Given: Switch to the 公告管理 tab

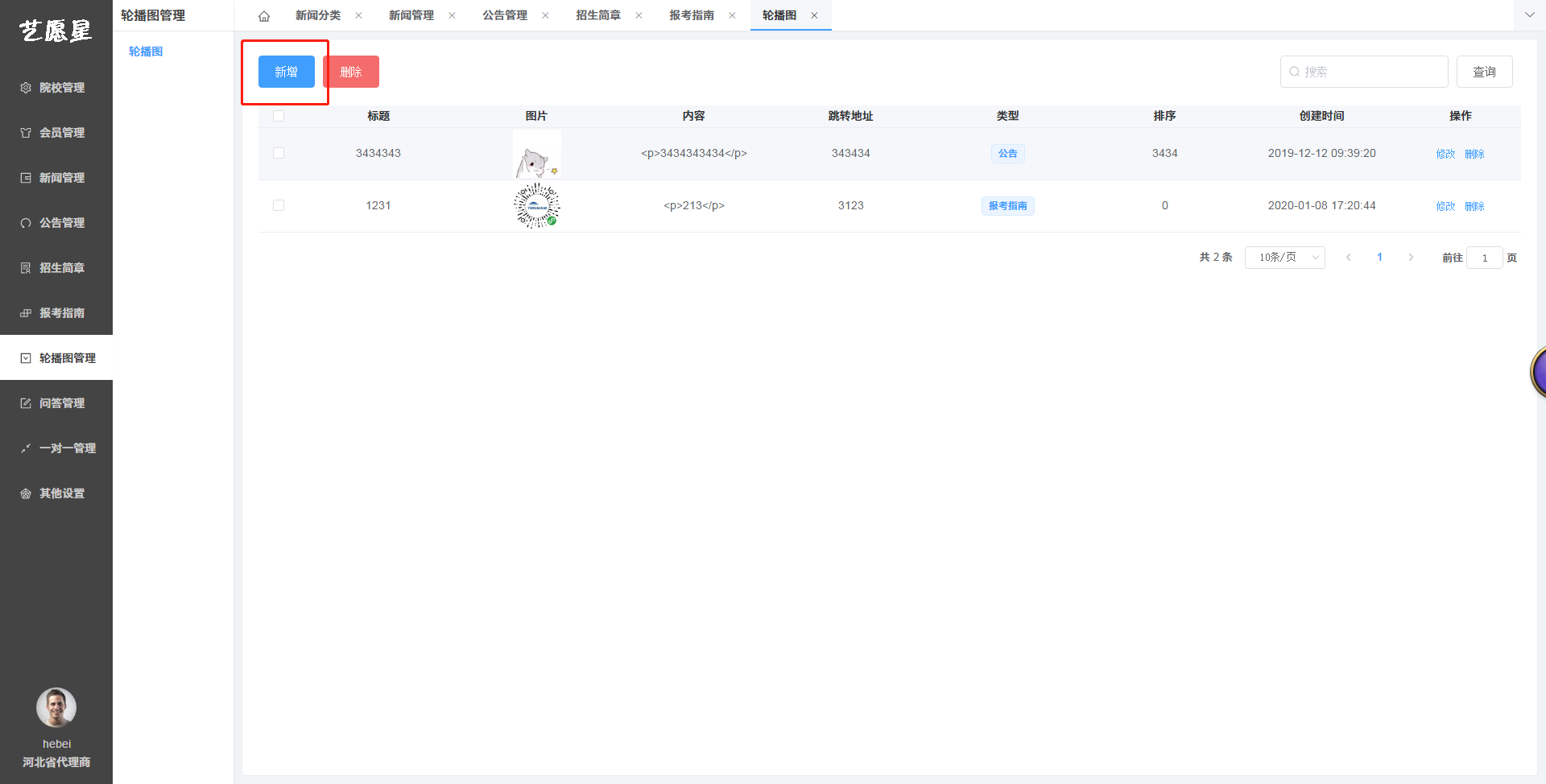Looking at the screenshot, I should tap(505, 15).
